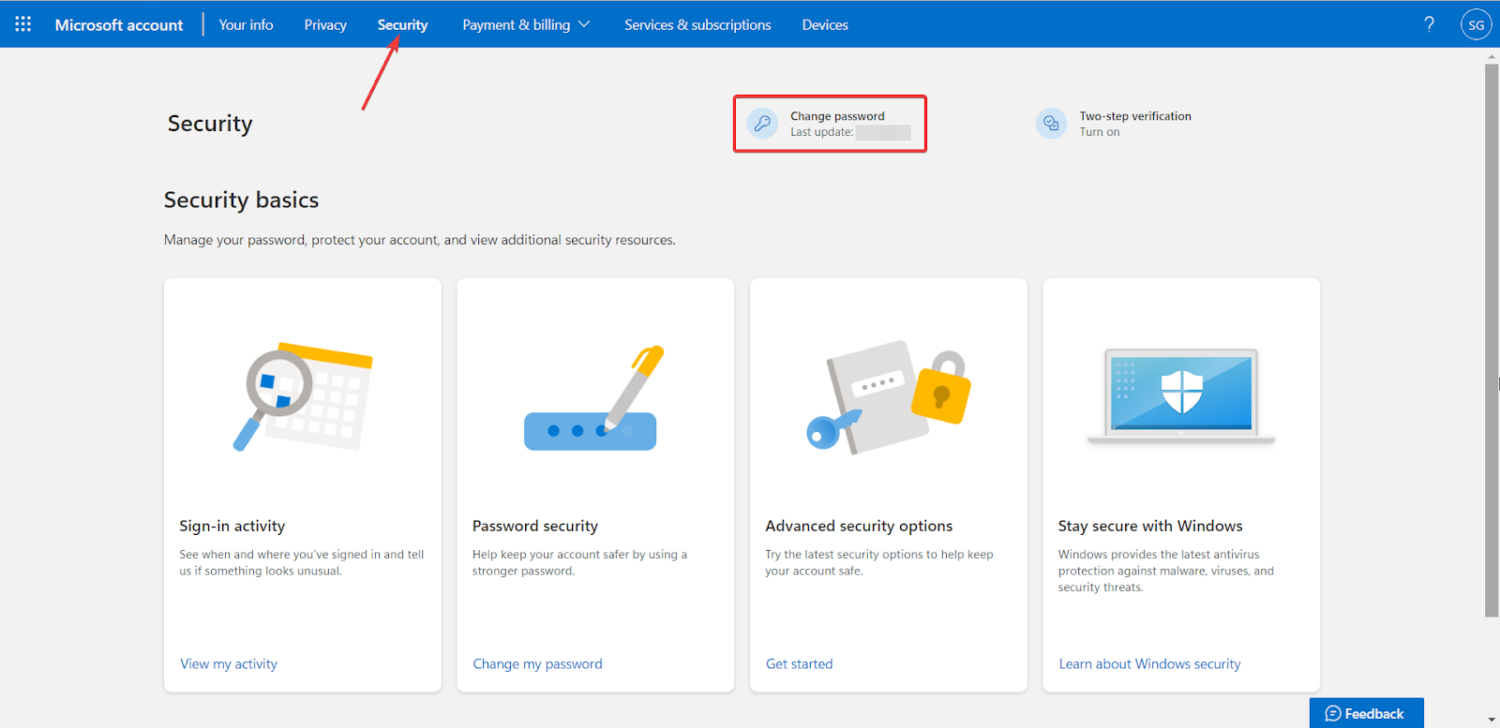Image resolution: width=1500 pixels, height=728 pixels.
Task: Click the Security basics heading
Action: click(x=241, y=200)
